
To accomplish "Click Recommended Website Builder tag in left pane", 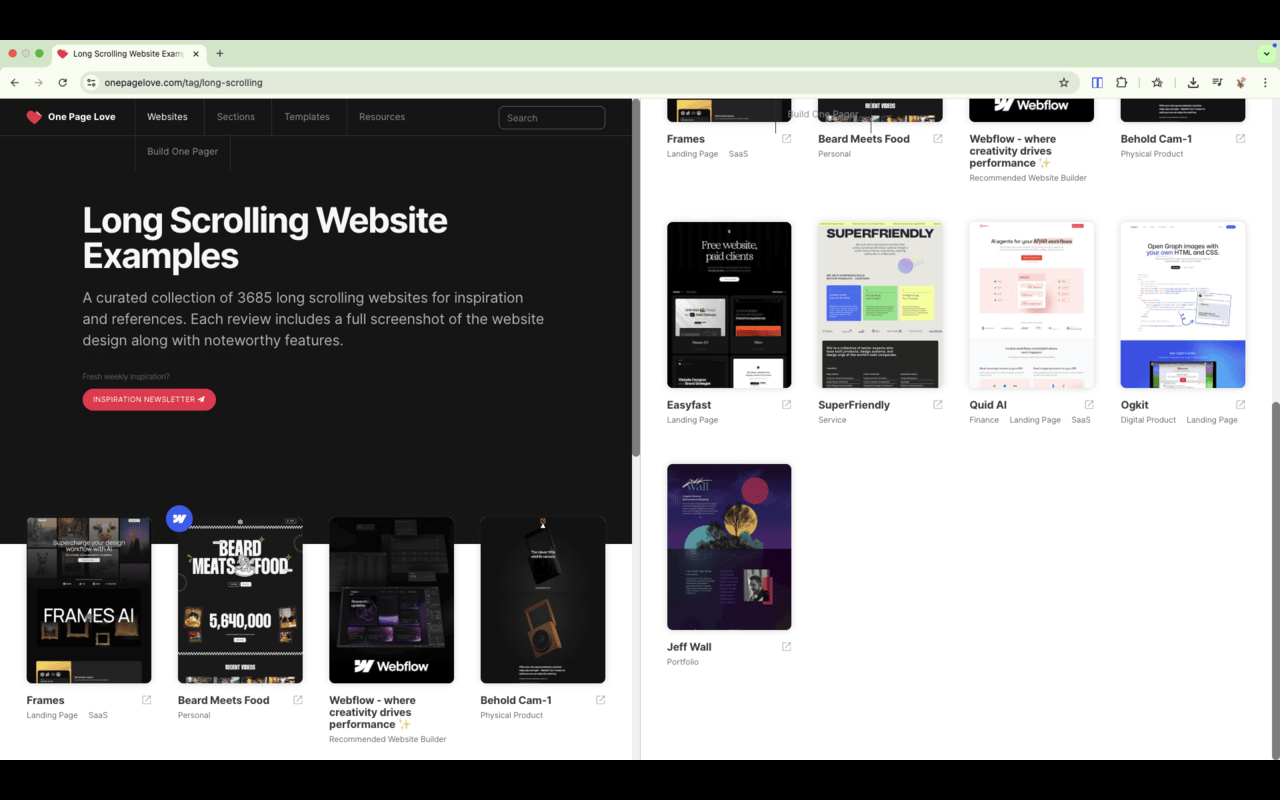I will [x=388, y=739].
